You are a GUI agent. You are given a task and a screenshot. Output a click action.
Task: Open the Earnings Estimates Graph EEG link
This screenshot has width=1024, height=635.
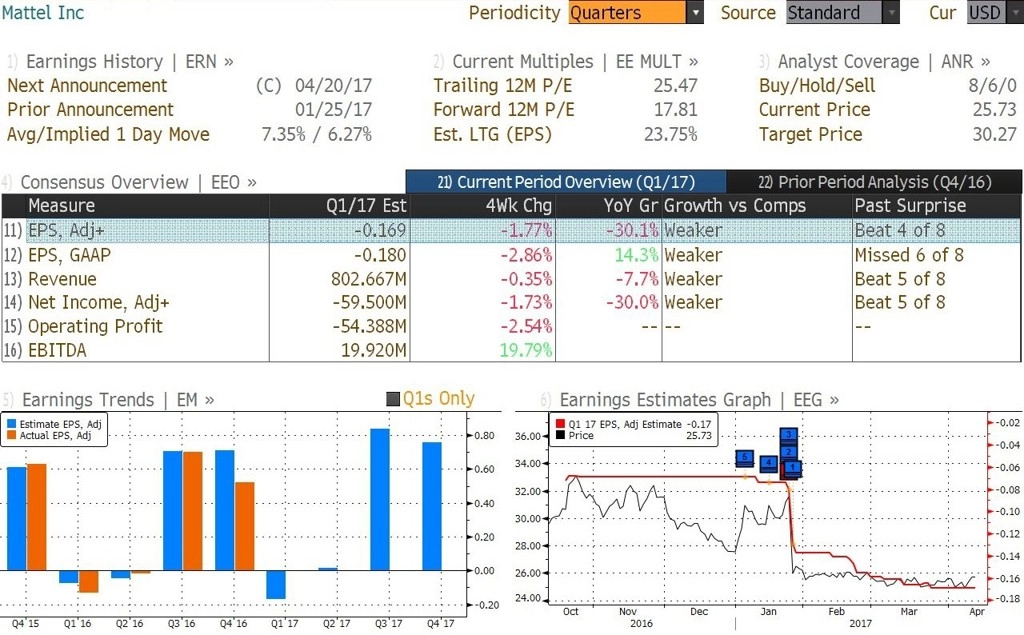[x=699, y=399]
